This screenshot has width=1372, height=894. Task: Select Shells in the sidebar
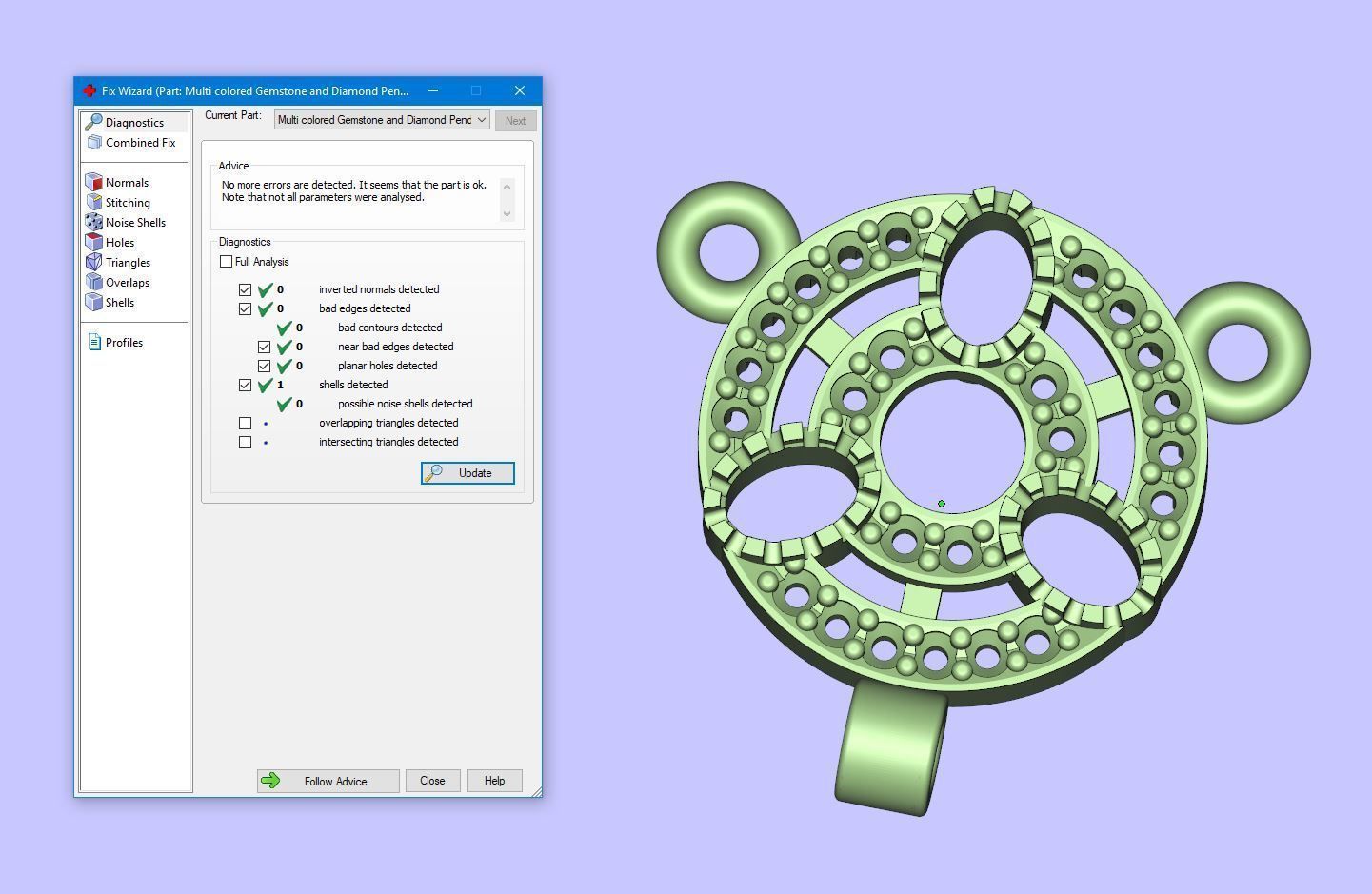pos(120,302)
